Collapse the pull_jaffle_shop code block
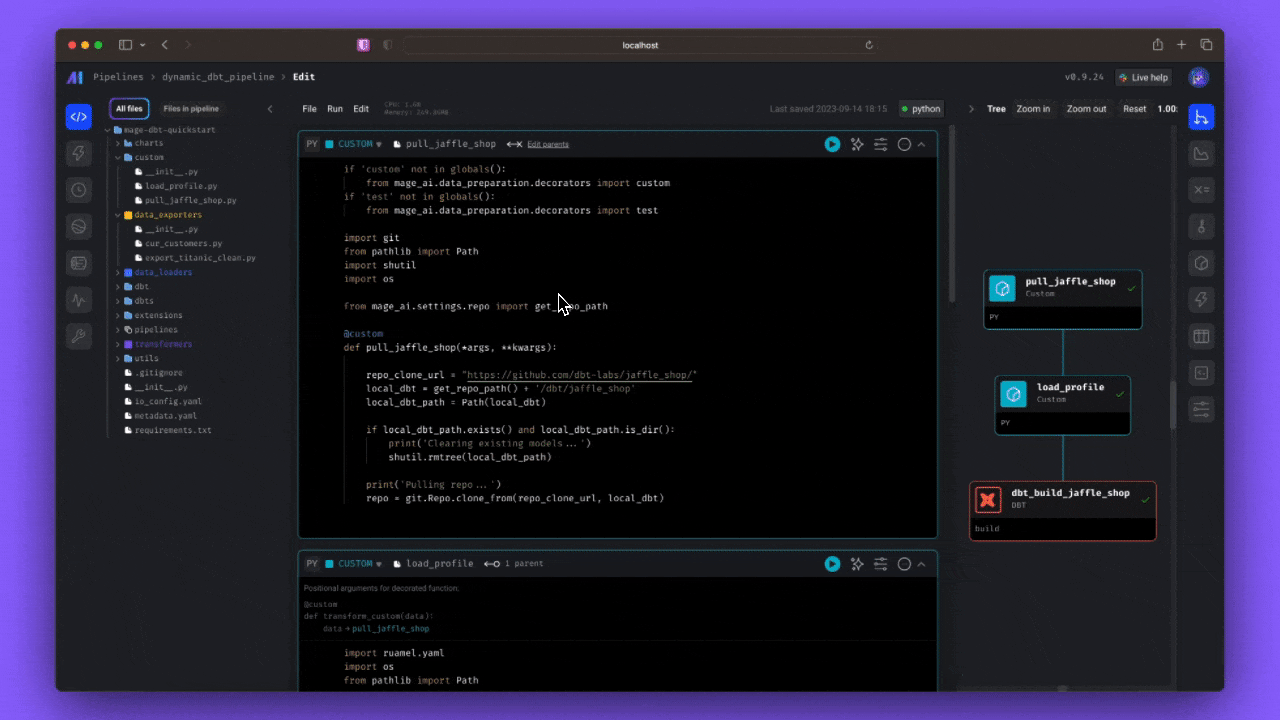Viewport: 1280px width, 720px height. tap(921, 144)
